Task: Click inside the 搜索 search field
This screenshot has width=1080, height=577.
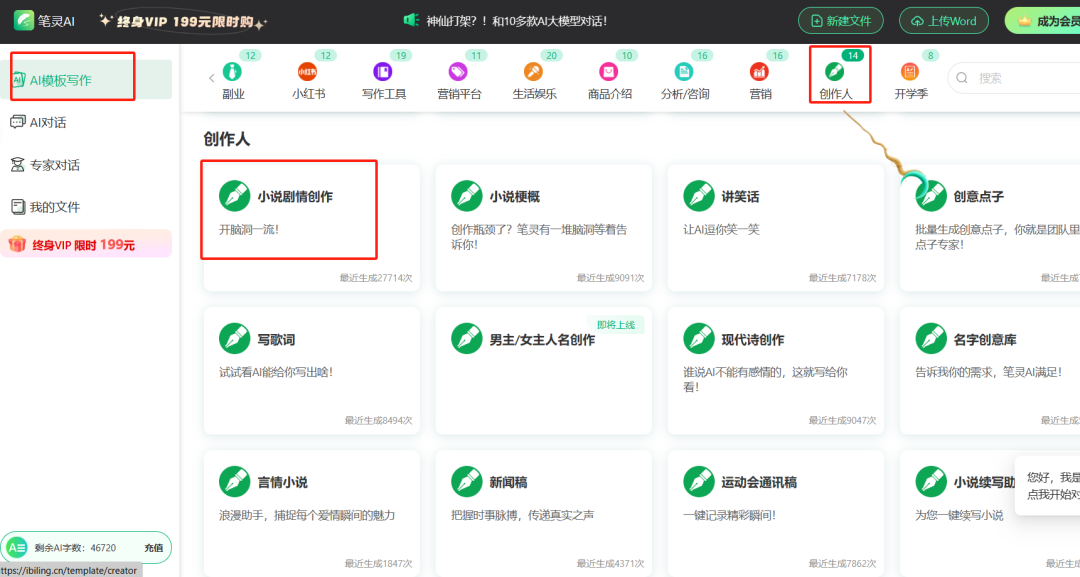Action: click(1005, 77)
